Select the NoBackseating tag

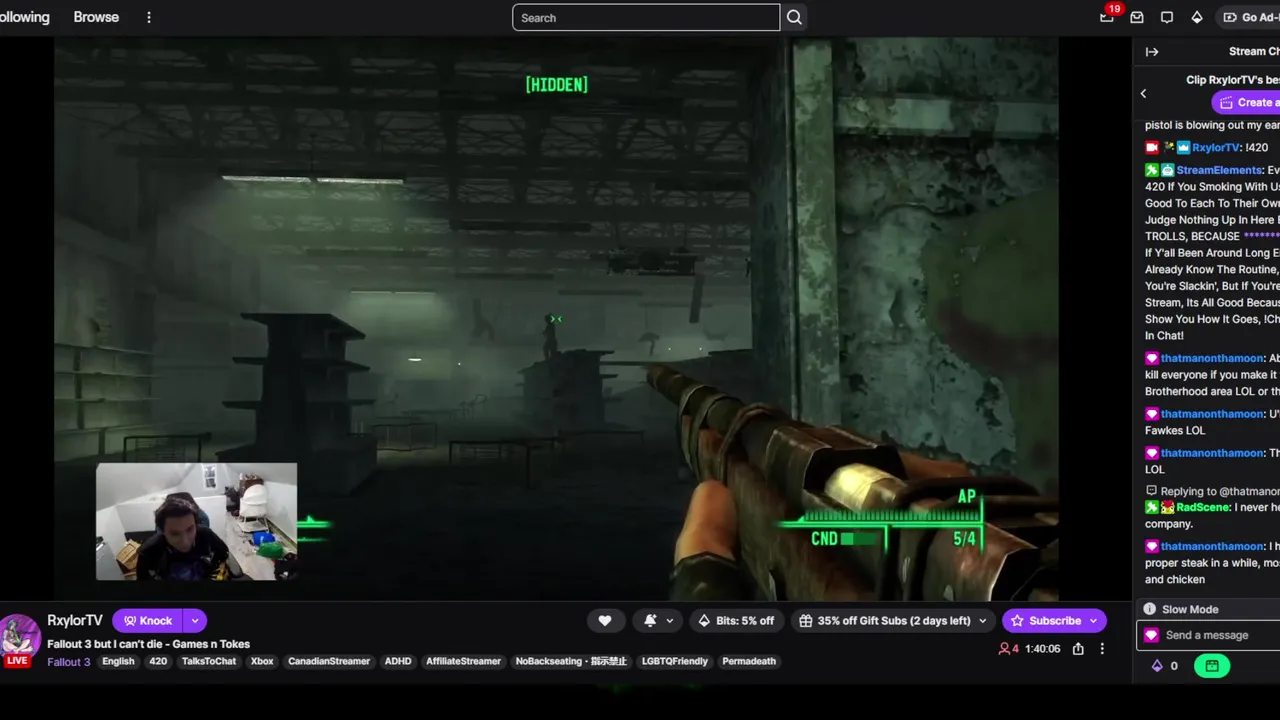point(571,662)
